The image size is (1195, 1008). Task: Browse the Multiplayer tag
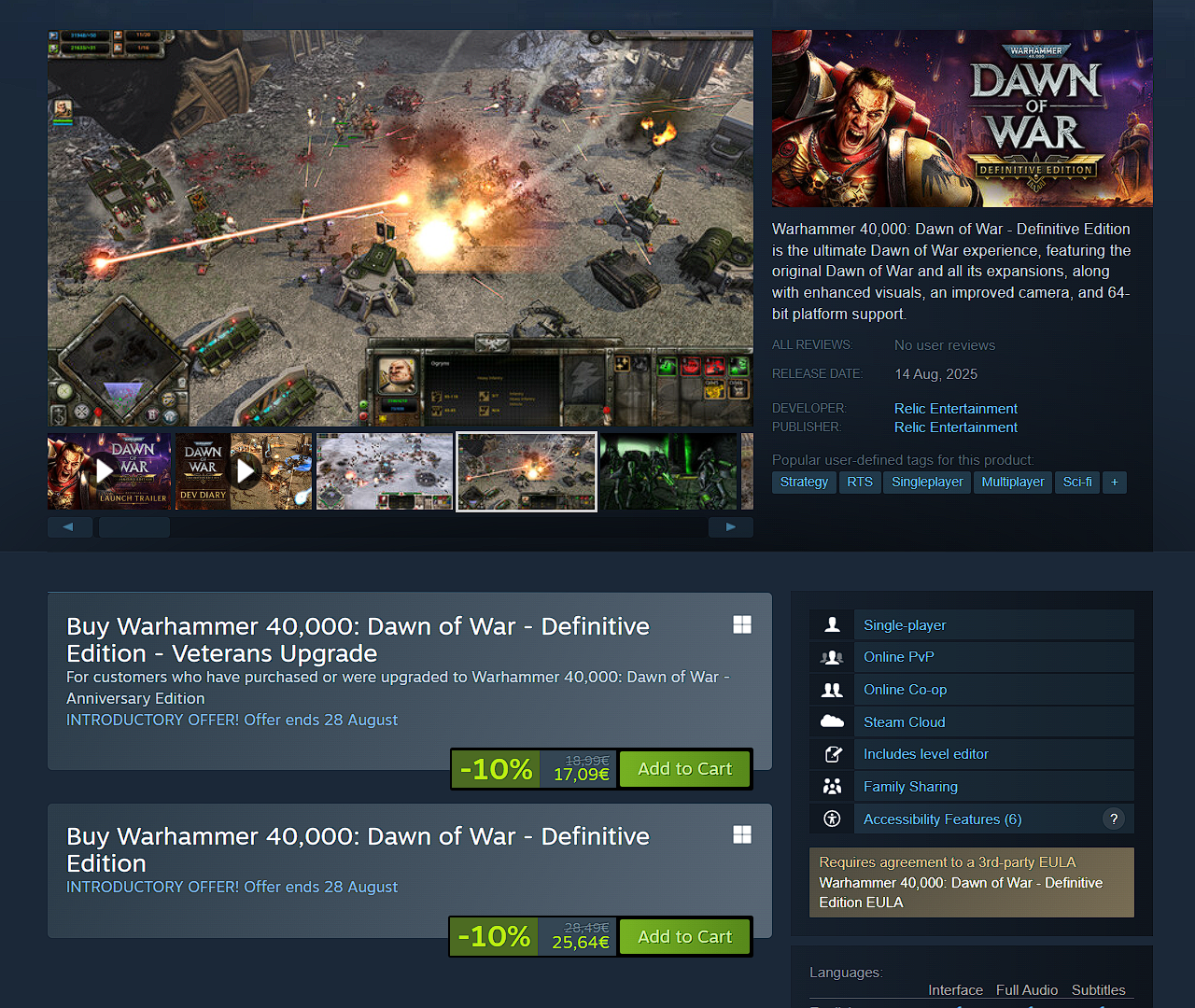coord(1013,483)
